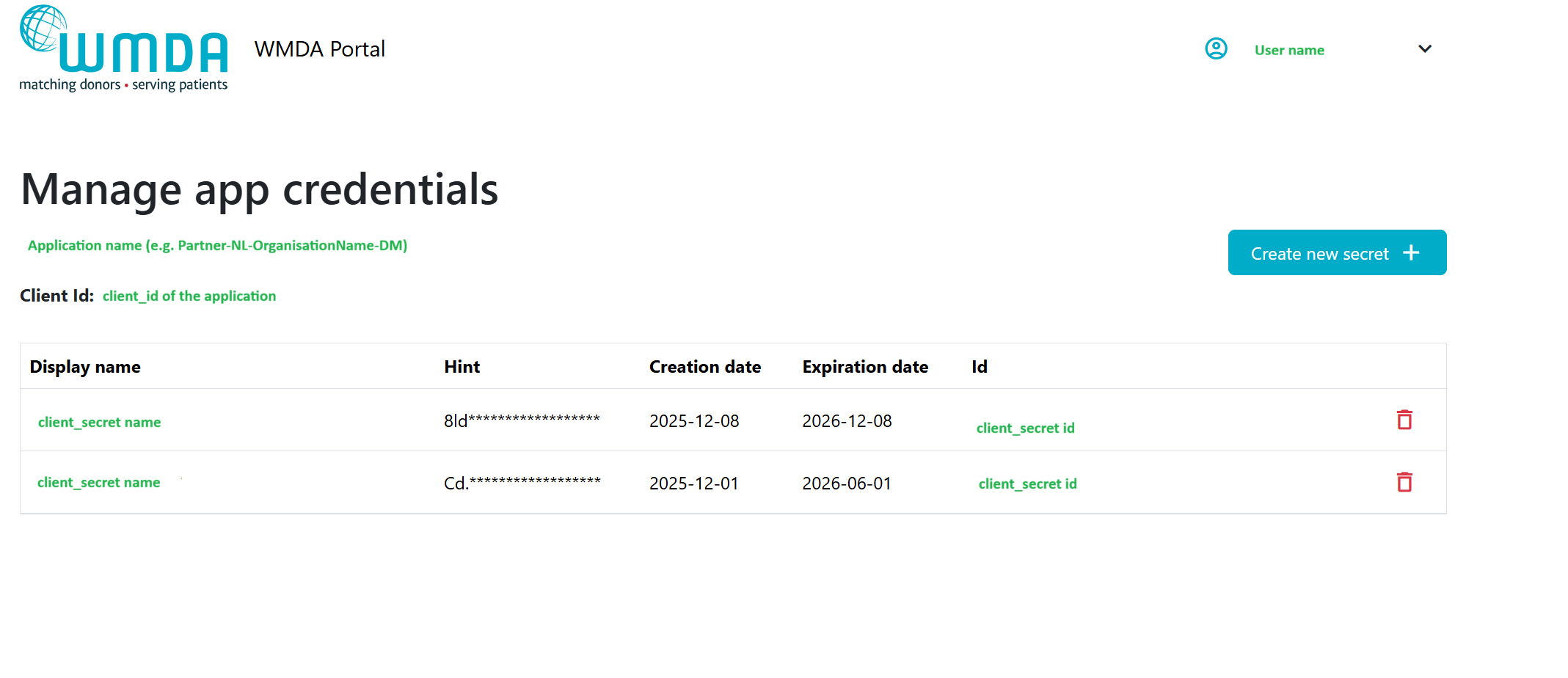Delete the secret created 2025-12-08
This screenshot has height=678, width=1568.
point(1404,420)
